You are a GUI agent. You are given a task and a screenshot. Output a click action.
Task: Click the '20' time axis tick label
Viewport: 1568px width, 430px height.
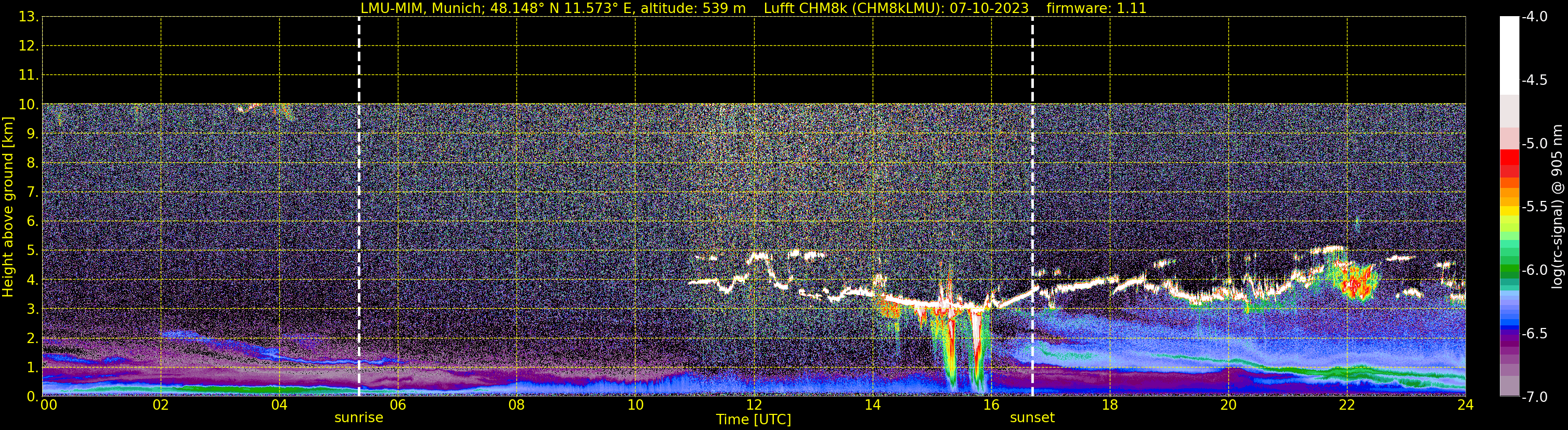[x=1228, y=405]
